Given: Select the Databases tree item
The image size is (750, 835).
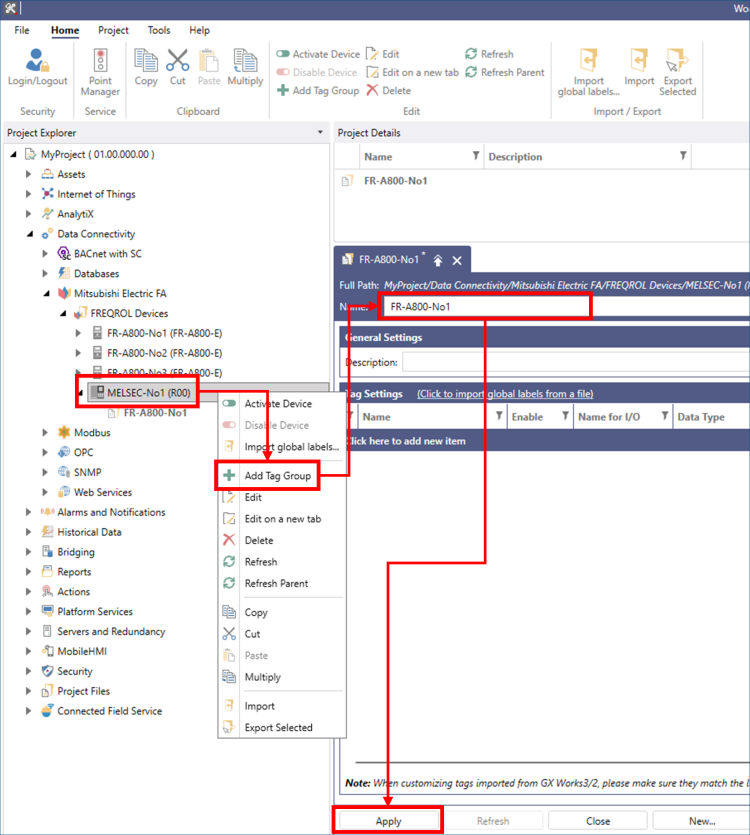Looking at the screenshot, I should [96, 274].
